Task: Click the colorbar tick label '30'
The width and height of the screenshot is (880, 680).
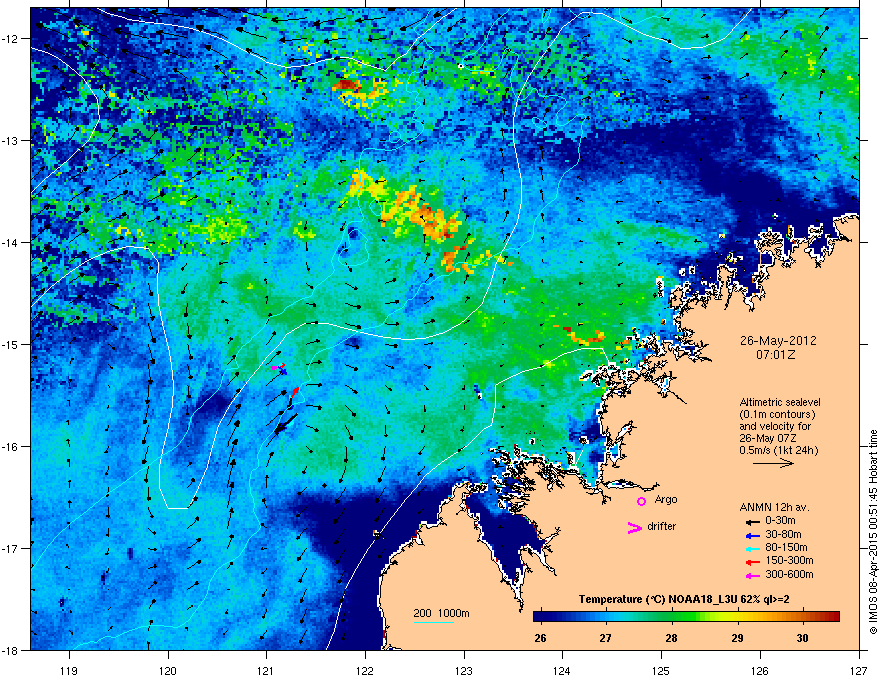Action: coord(803,638)
